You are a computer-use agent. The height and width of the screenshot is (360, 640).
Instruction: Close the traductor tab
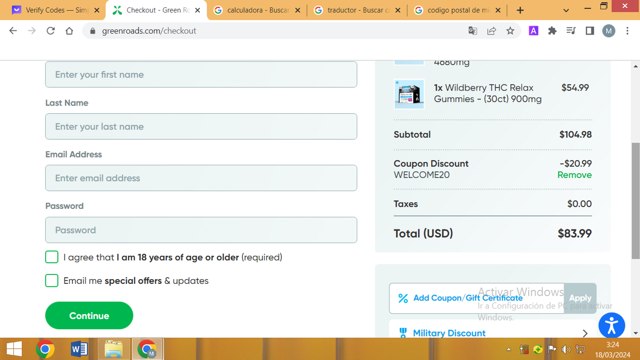[x=398, y=10]
